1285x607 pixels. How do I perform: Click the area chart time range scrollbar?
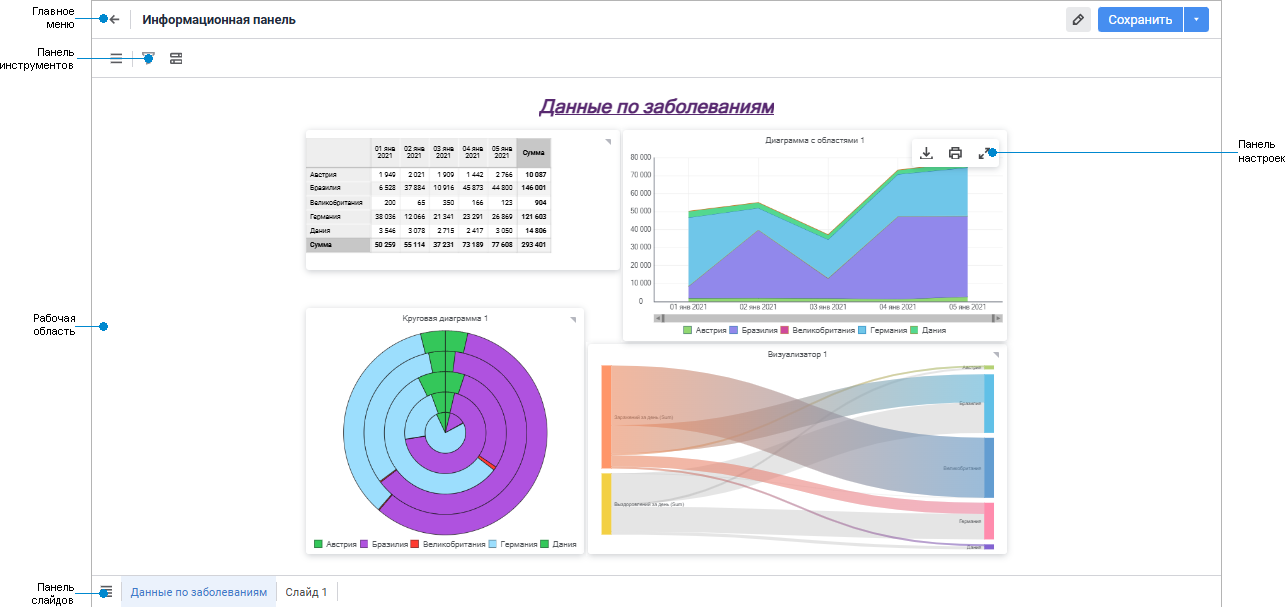coord(828,318)
